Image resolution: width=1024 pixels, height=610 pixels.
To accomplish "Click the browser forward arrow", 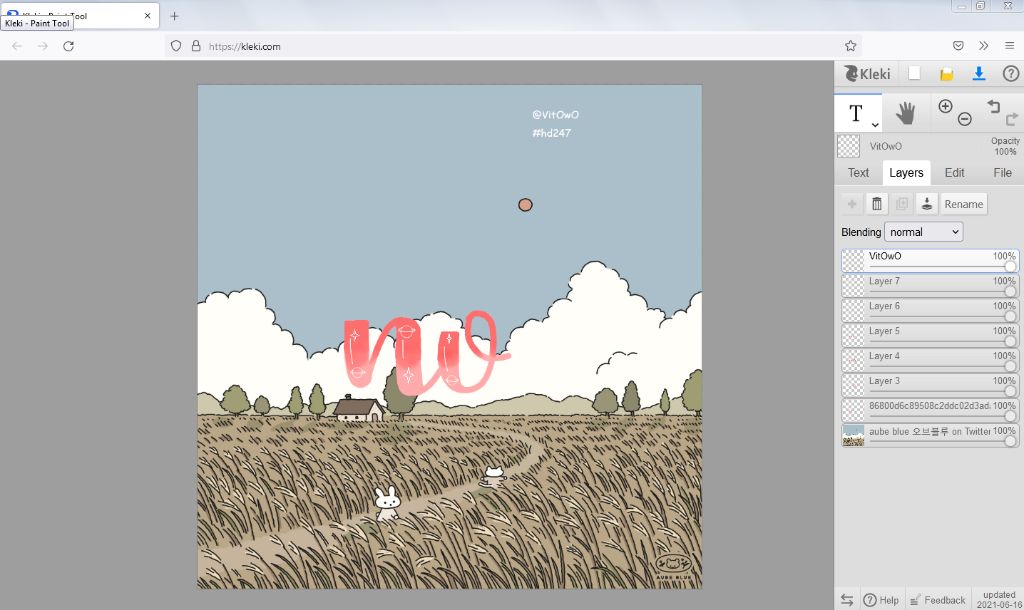I will click(x=42, y=46).
